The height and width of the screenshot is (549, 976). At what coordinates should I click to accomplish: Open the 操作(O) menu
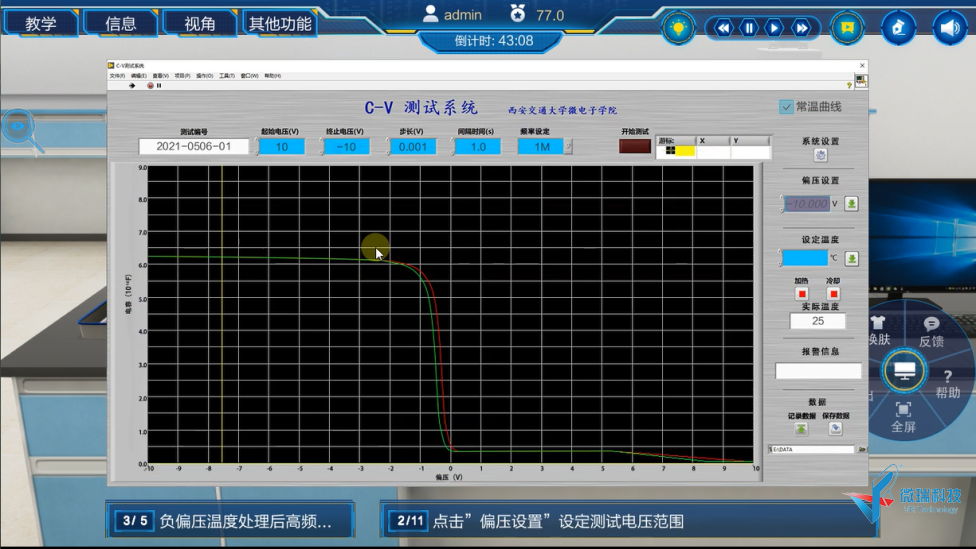(x=205, y=76)
